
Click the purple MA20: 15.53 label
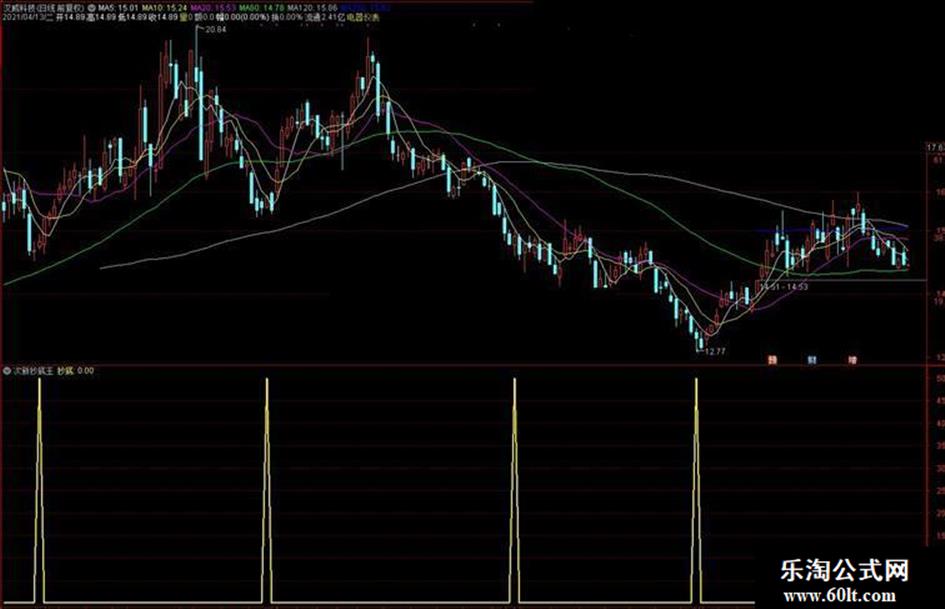[213, 8]
